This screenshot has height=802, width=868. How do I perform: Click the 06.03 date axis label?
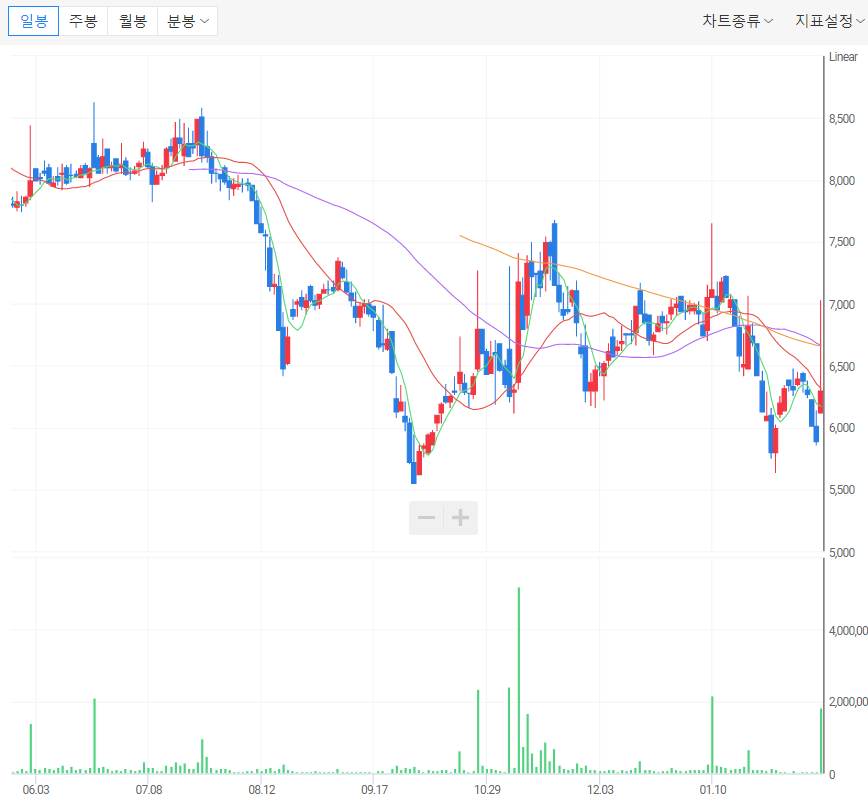tap(36, 789)
